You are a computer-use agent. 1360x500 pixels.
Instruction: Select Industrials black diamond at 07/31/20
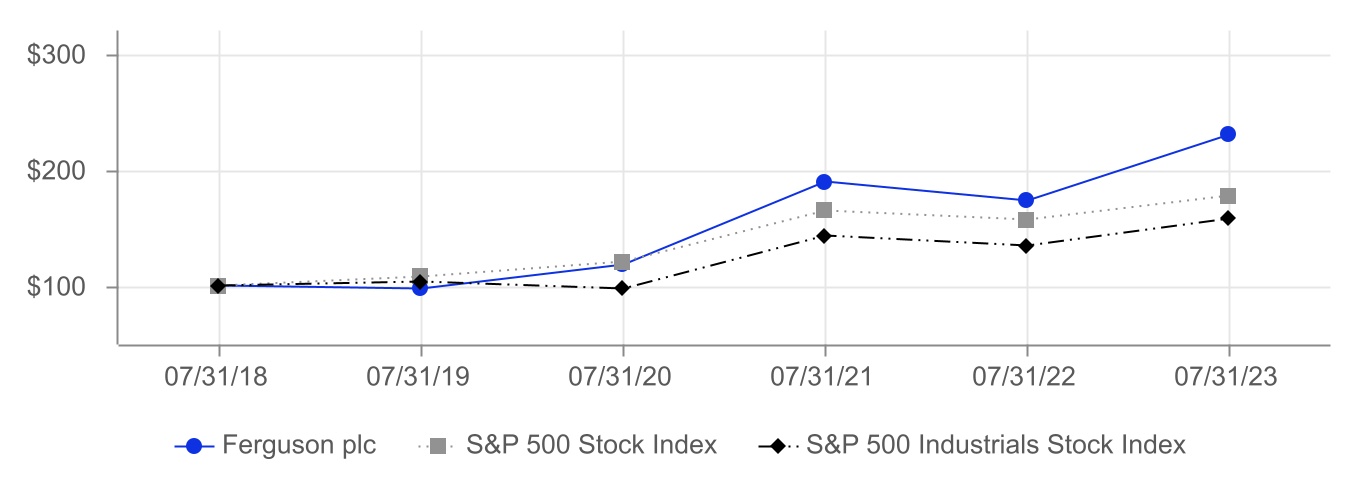coord(622,288)
